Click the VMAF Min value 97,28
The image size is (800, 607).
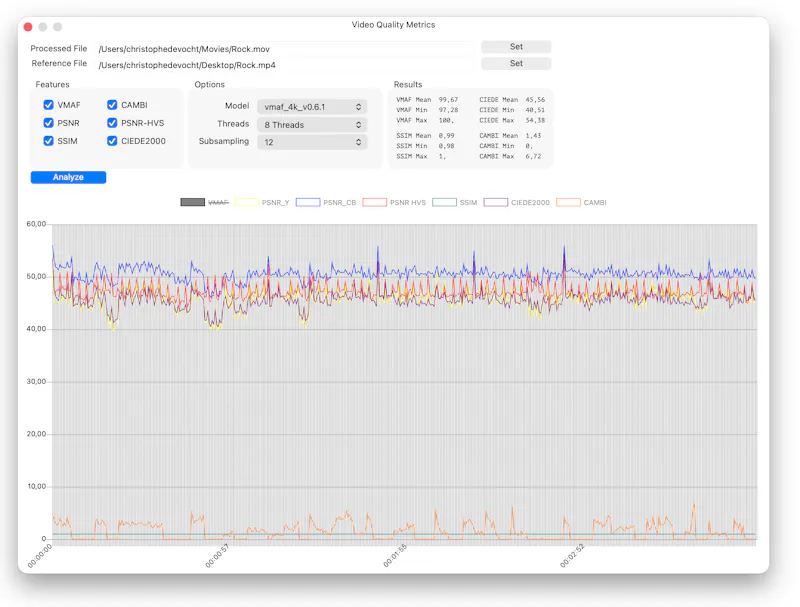[x=448, y=110]
